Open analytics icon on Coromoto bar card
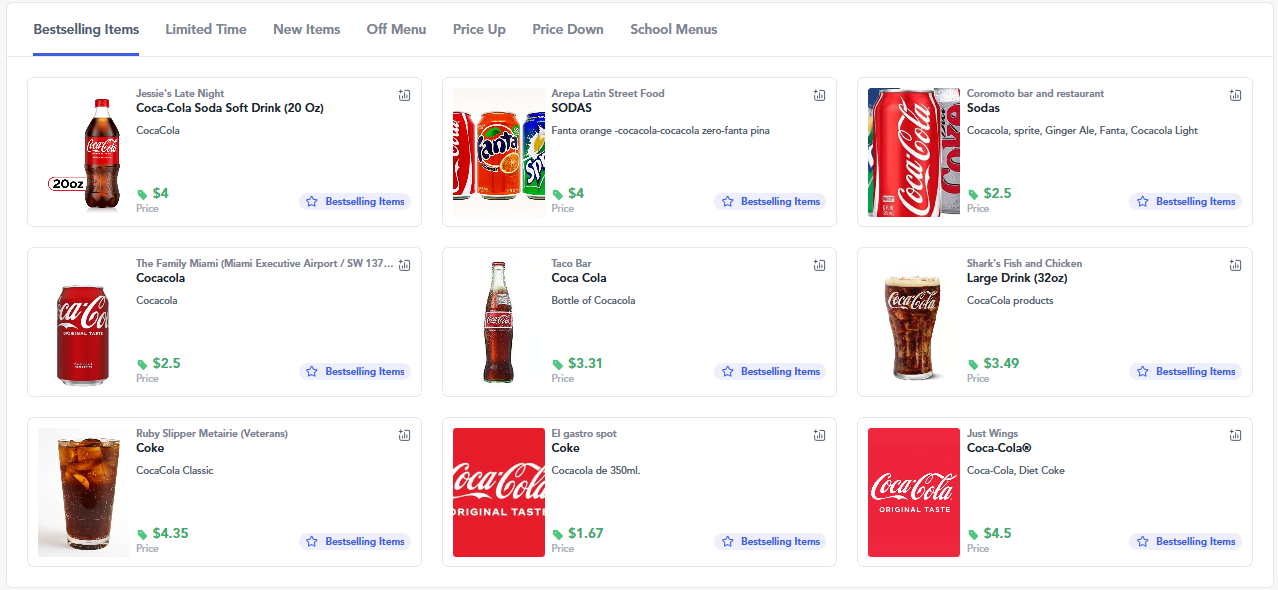The image size is (1278, 590). tap(1235, 95)
